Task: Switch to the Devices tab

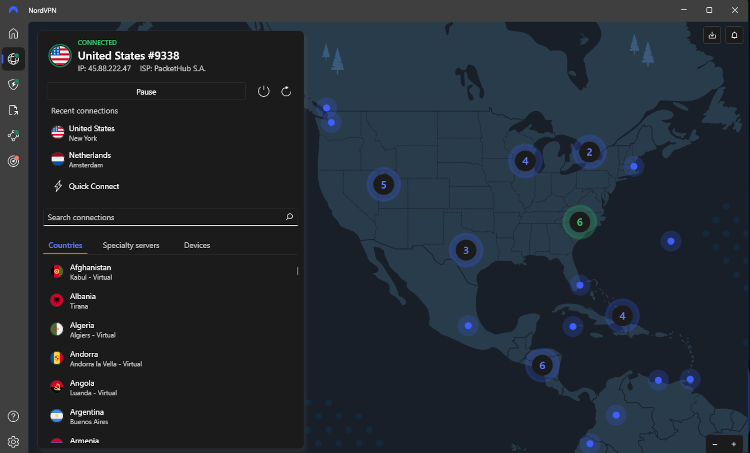Action: (x=197, y=245)
